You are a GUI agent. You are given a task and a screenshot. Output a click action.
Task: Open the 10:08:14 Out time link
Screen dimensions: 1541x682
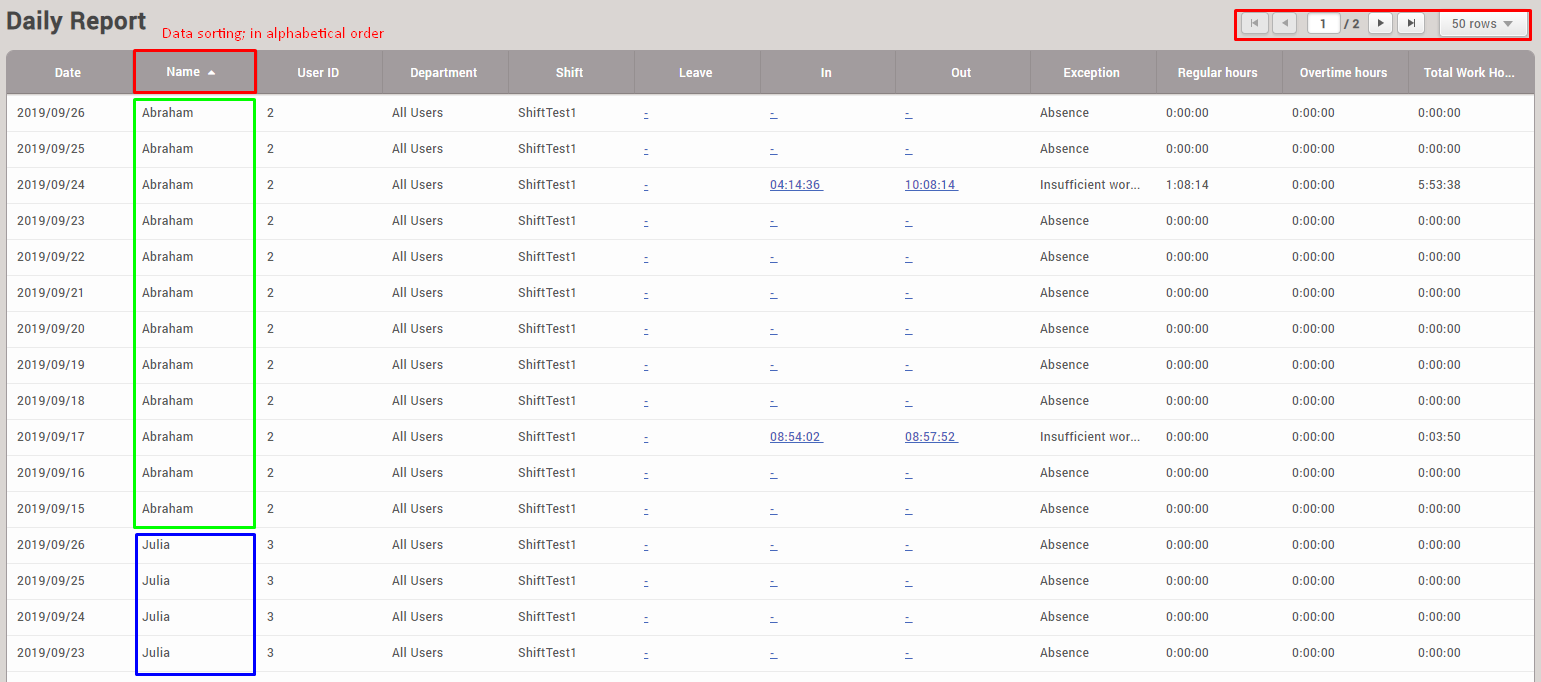pyautogui.click(x=931, y=185)
